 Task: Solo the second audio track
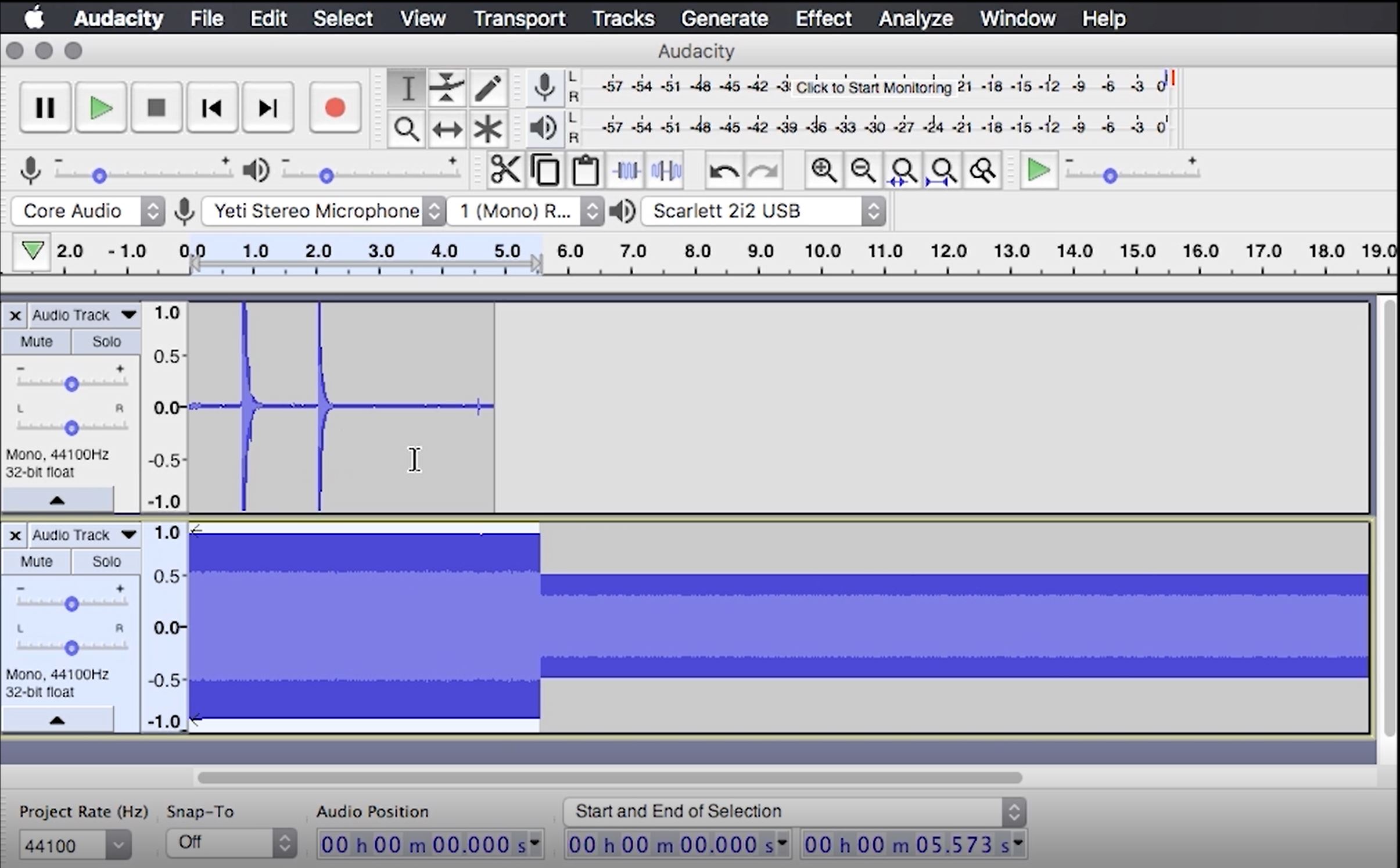pyautogui.click(x=106, y=561)
